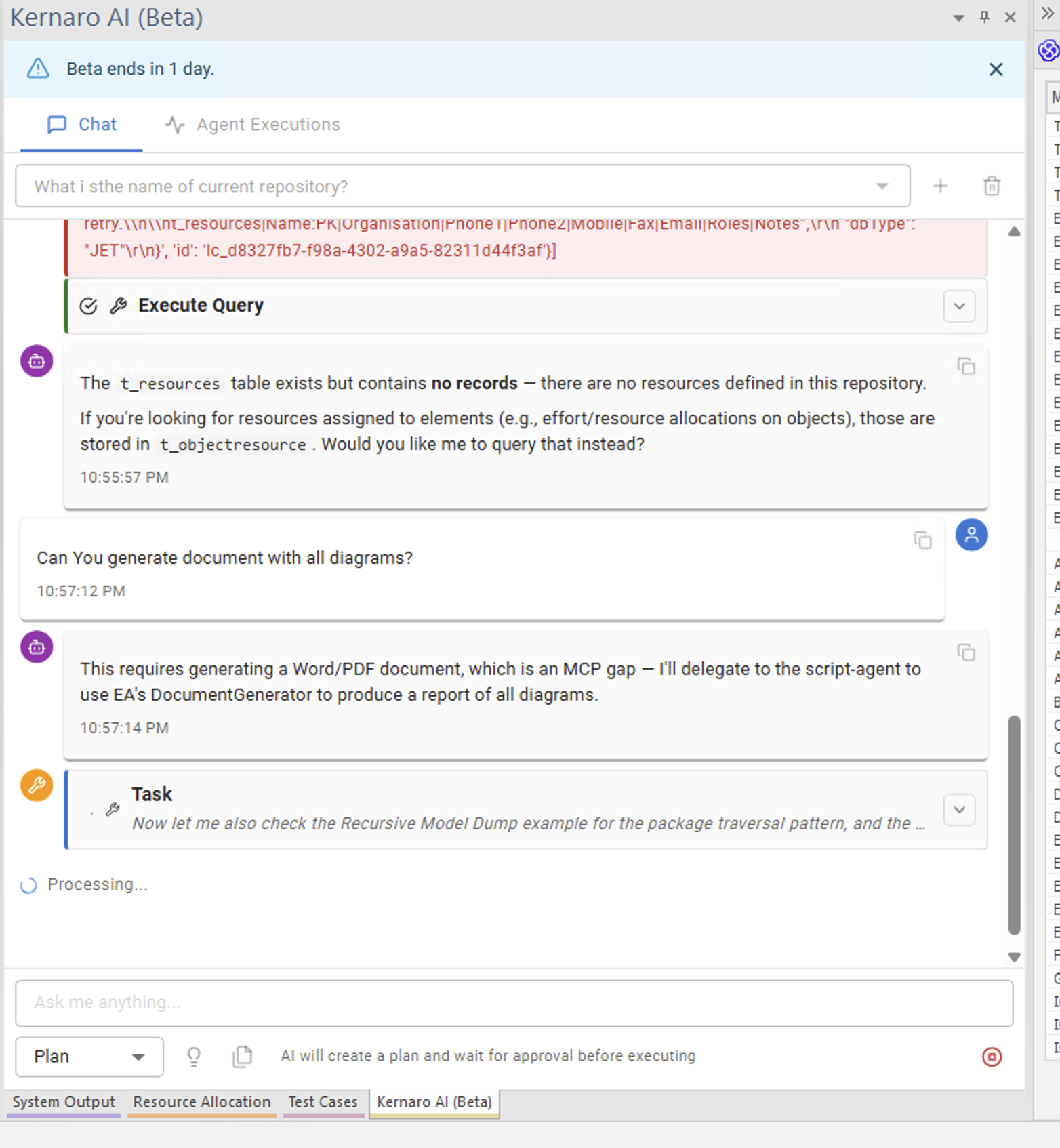Click the red error message block text
Image resolution: width=1060 pixels, height=1148 pixels.
point(500,237)
